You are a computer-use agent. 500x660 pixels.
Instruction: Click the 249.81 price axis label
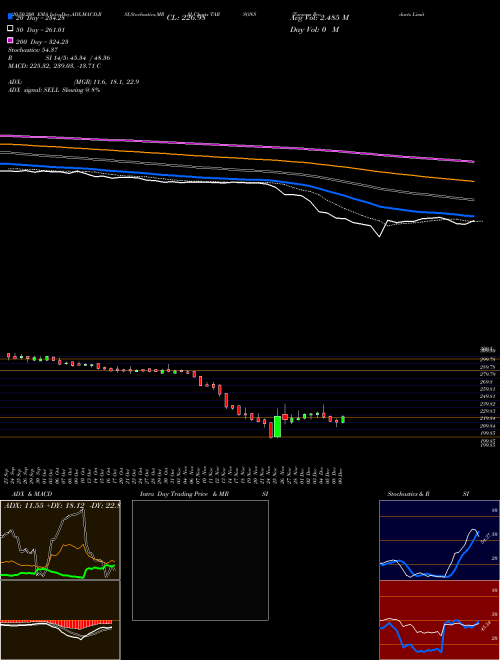pyautogui.click(x=490, y=396)
